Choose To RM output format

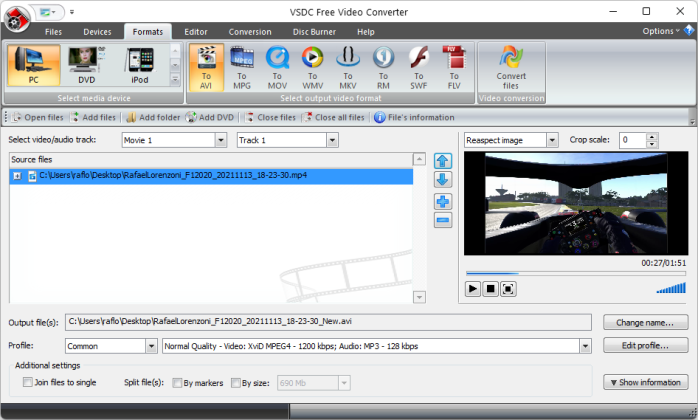383,68
